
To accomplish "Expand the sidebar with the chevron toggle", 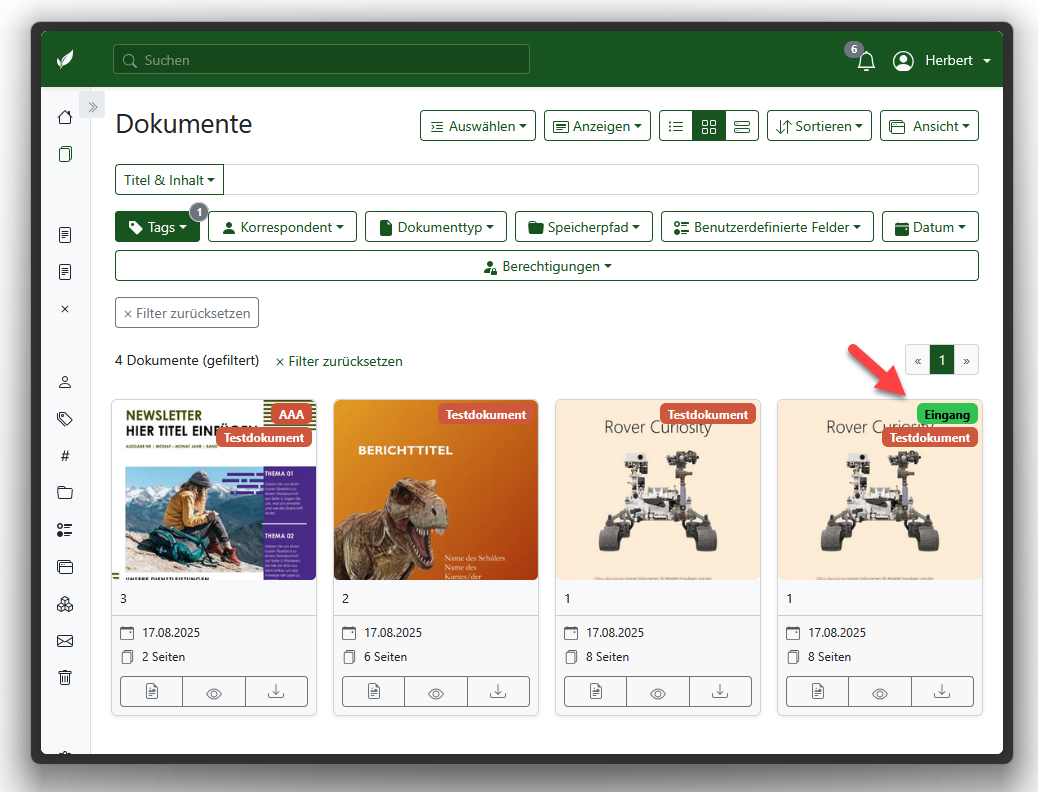I will [92, 106].
